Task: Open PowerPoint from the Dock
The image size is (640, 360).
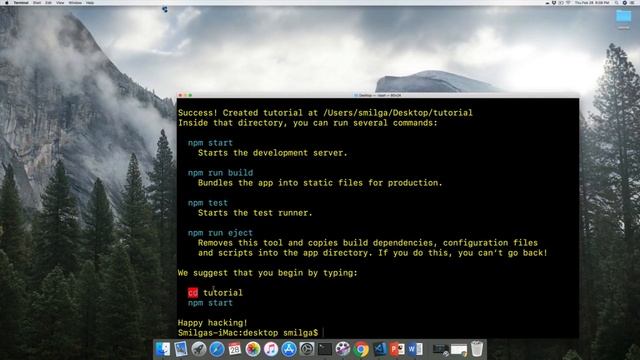Action: 397,349
